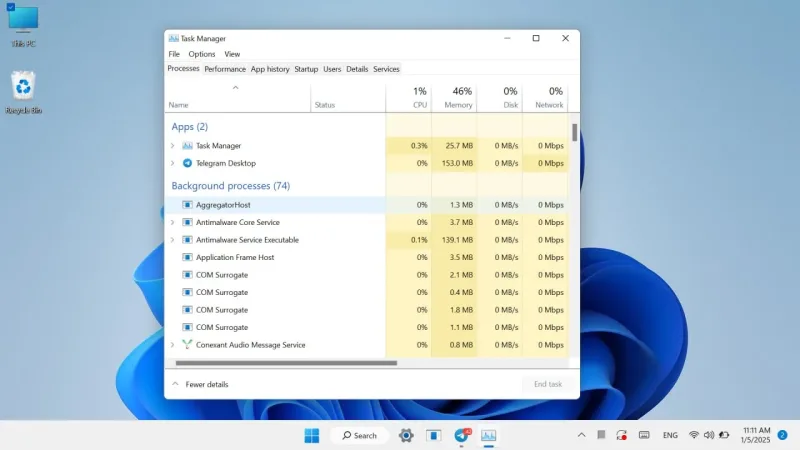Click the Conexant Audio Message Service icon
The width and height of the screenshot is (800, 450).
click(187, 345)
